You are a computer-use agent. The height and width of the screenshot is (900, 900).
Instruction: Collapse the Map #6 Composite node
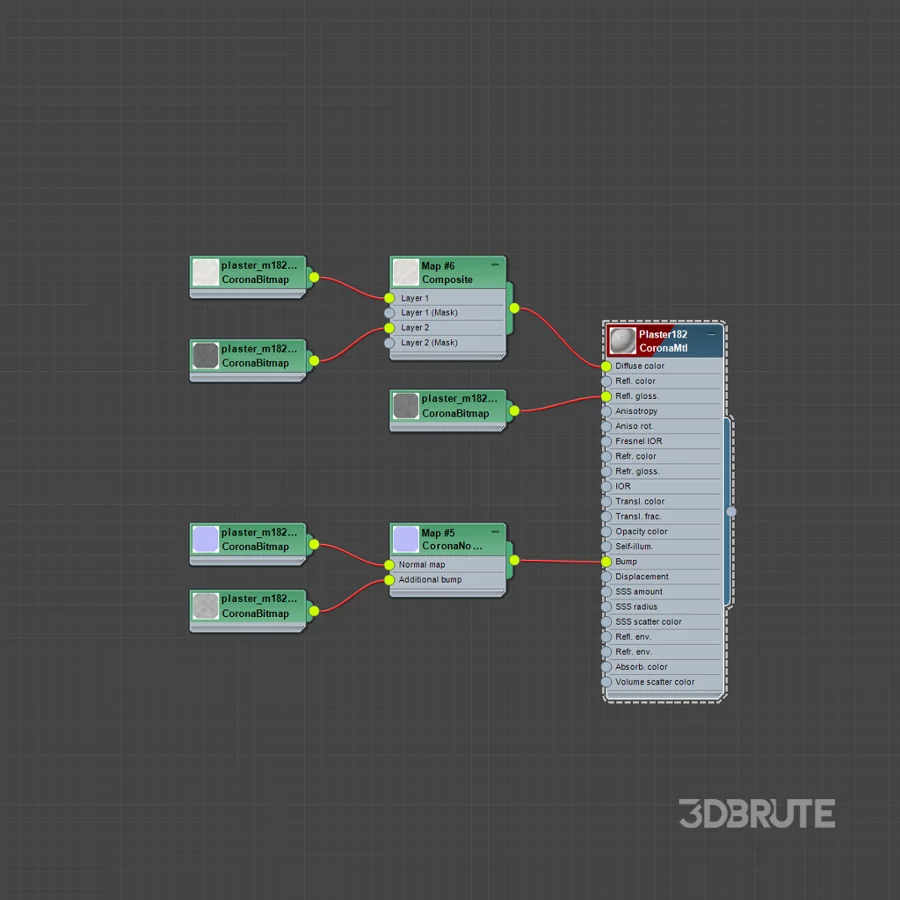click(x=495, y=265)
